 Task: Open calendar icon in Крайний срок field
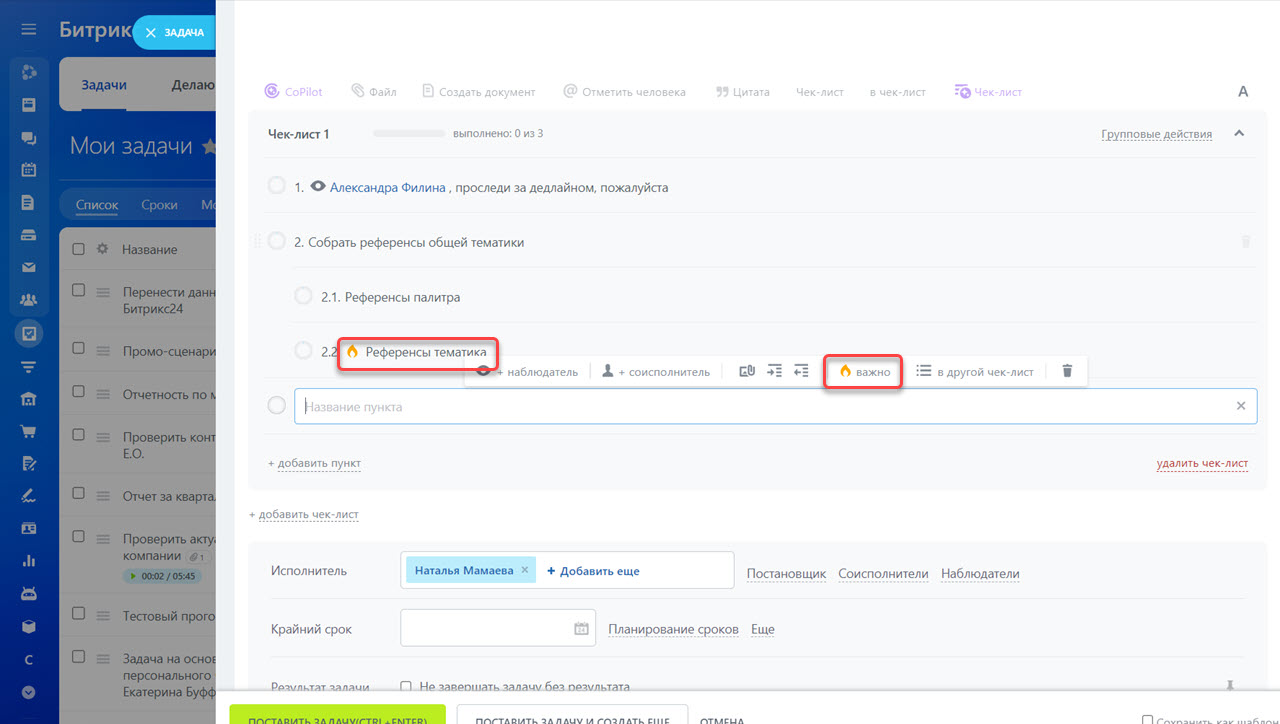[581, 629]
